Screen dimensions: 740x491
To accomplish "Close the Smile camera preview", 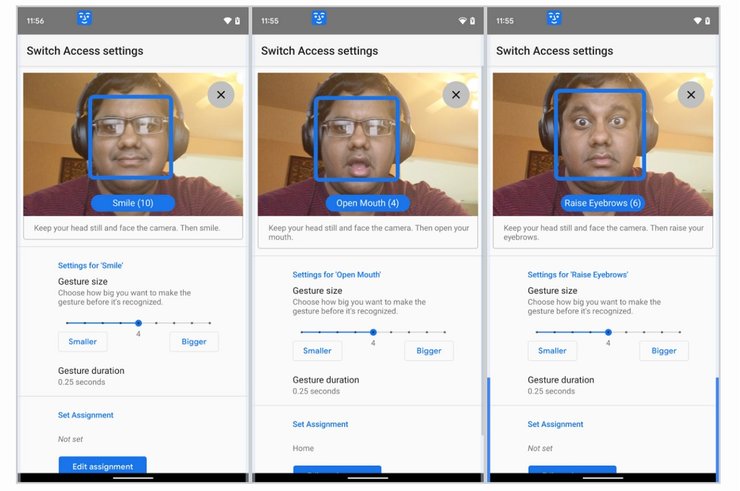I will (221, 95).
